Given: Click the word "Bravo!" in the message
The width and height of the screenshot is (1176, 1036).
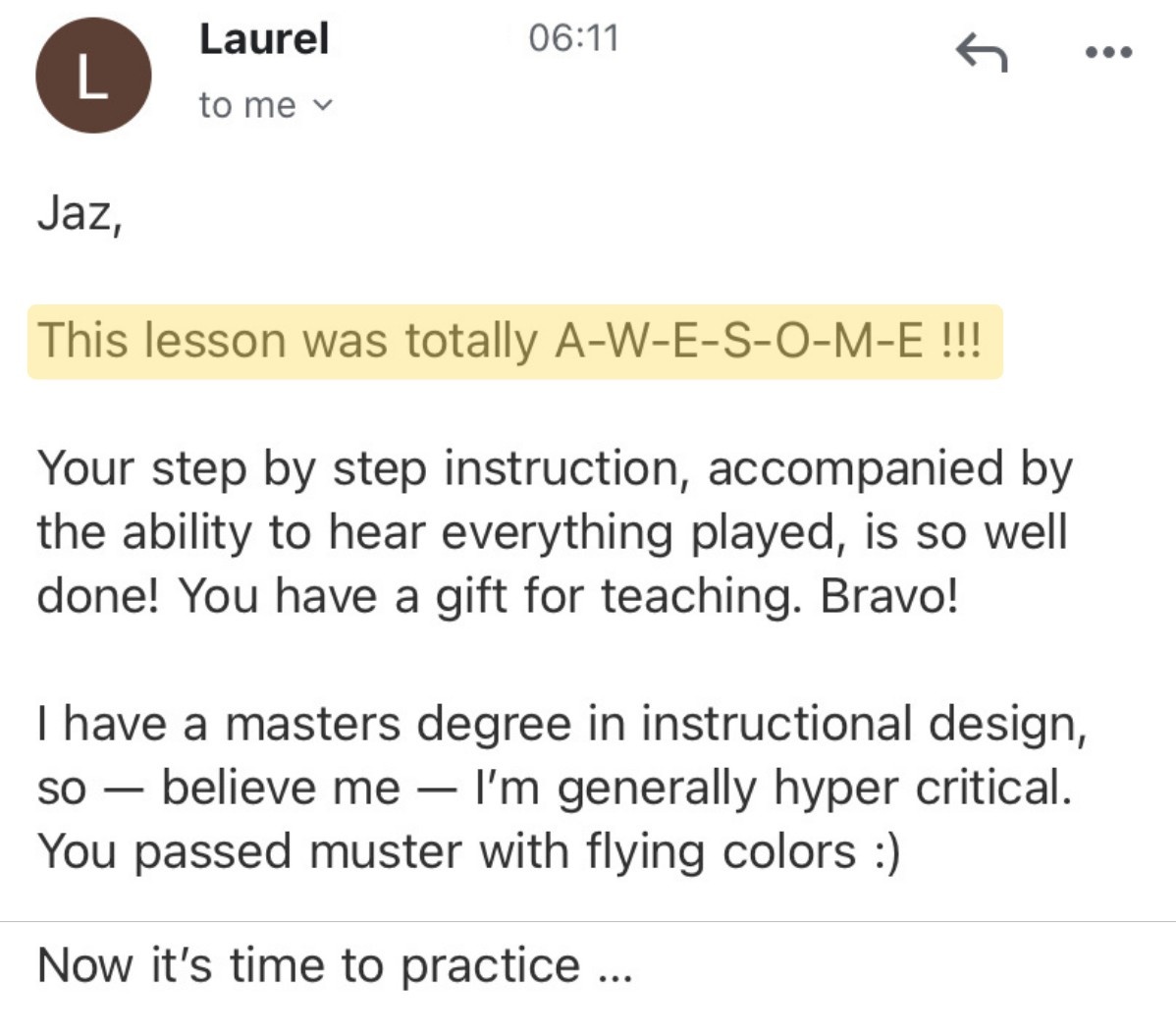Looking at the screenshot, I should (x=888, y=596).
